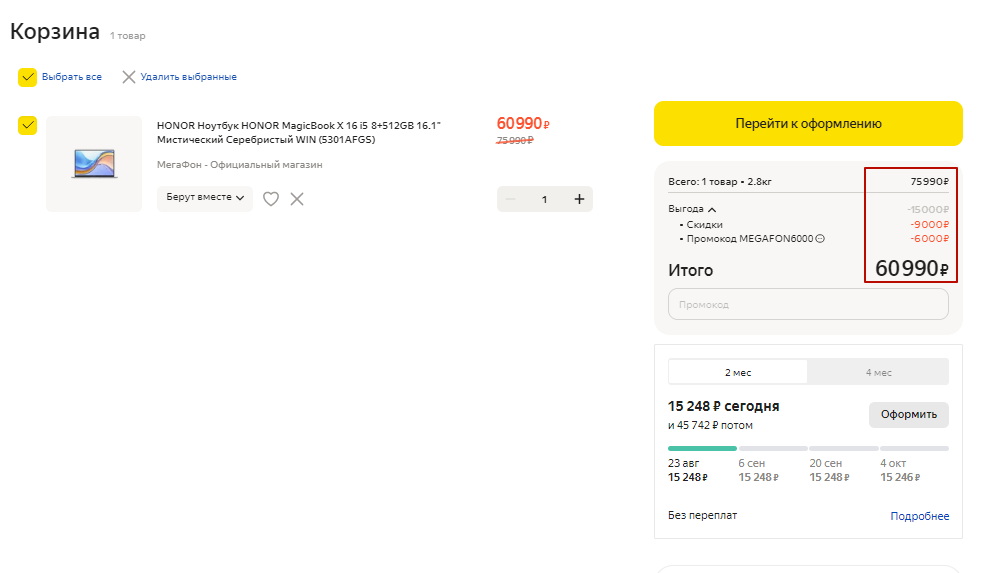982x573 pixels.
Task: Open the Подробнее link
Action: [919, 516]
